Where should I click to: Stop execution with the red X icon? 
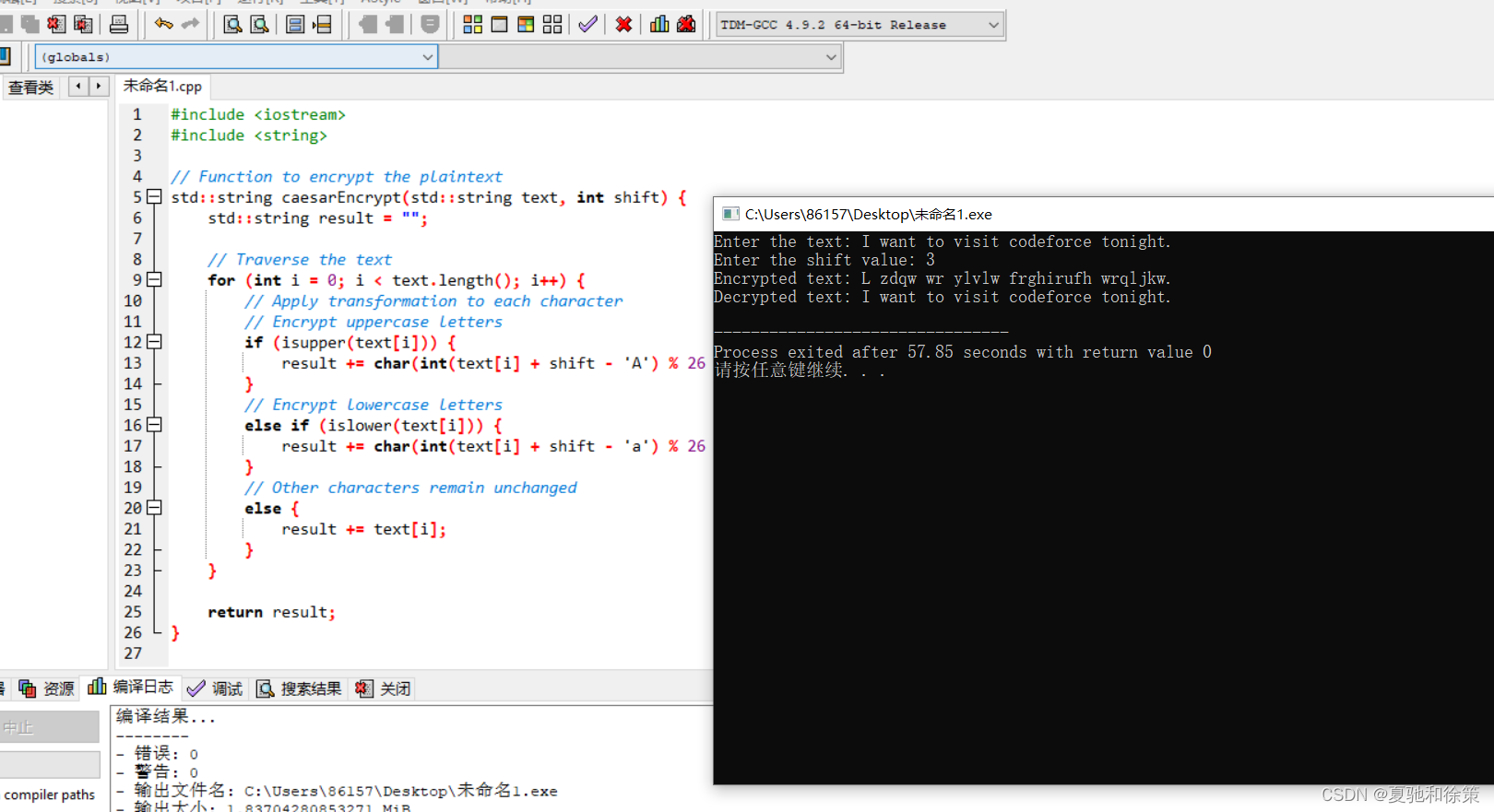(x=623, y=24)
